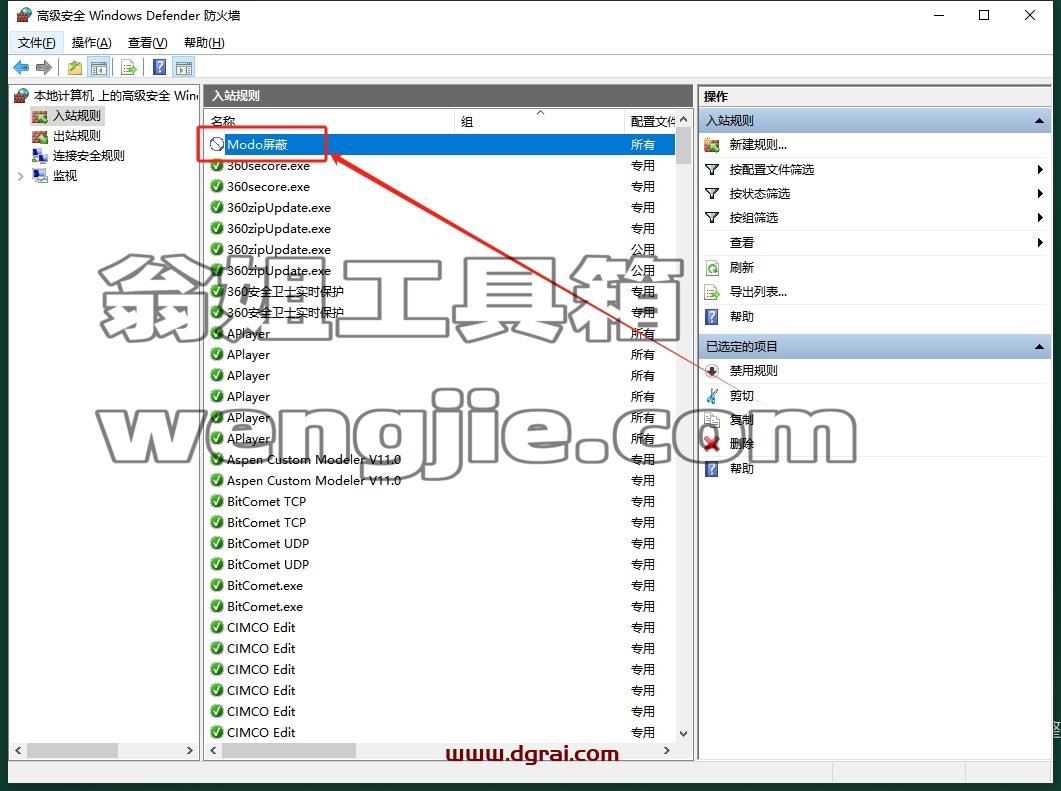Viewport: 1061px width, 791px height.
Task: Expand the 监视 tree node
Action: (20, 176)
